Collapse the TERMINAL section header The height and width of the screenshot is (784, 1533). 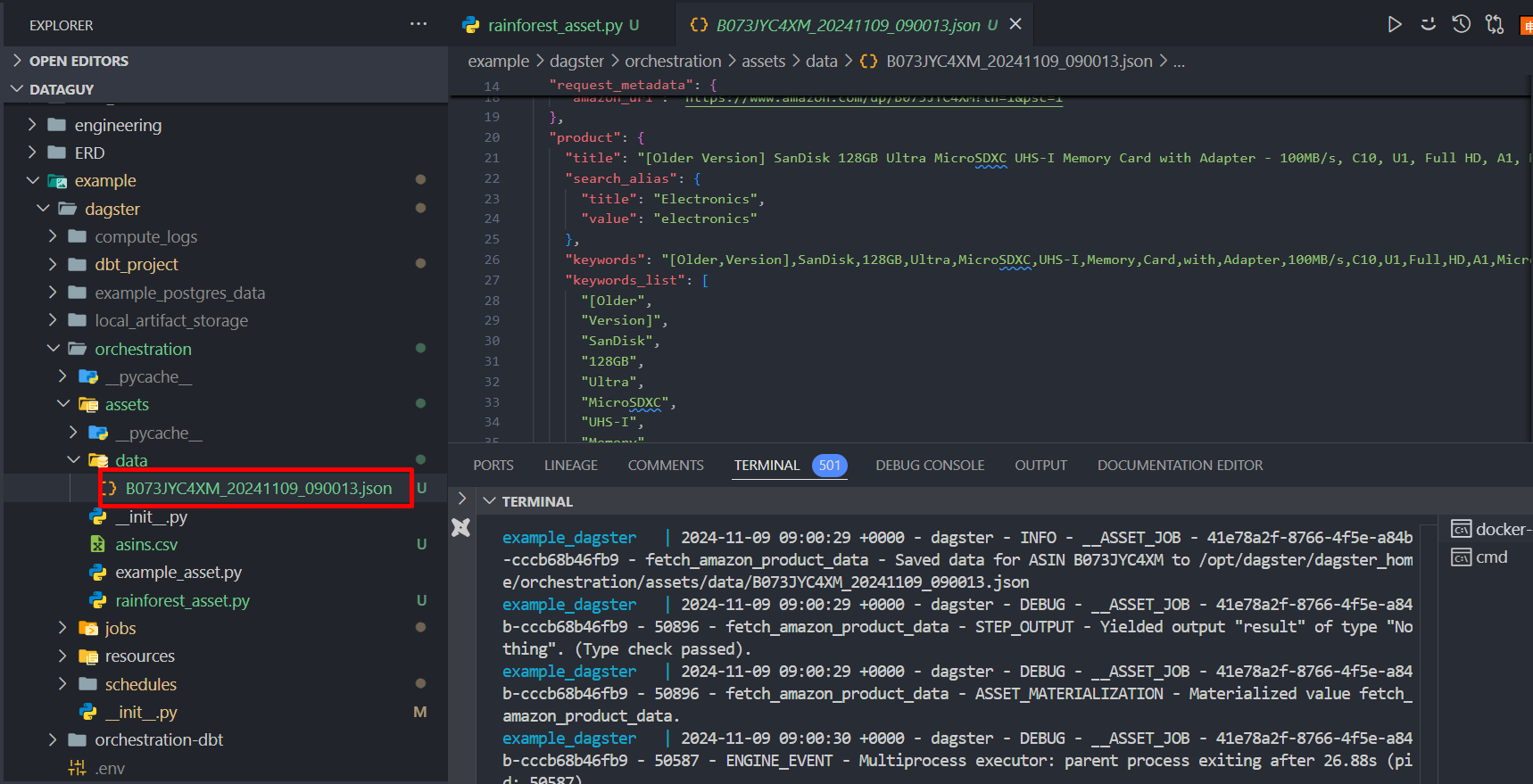tap(536, 501)
